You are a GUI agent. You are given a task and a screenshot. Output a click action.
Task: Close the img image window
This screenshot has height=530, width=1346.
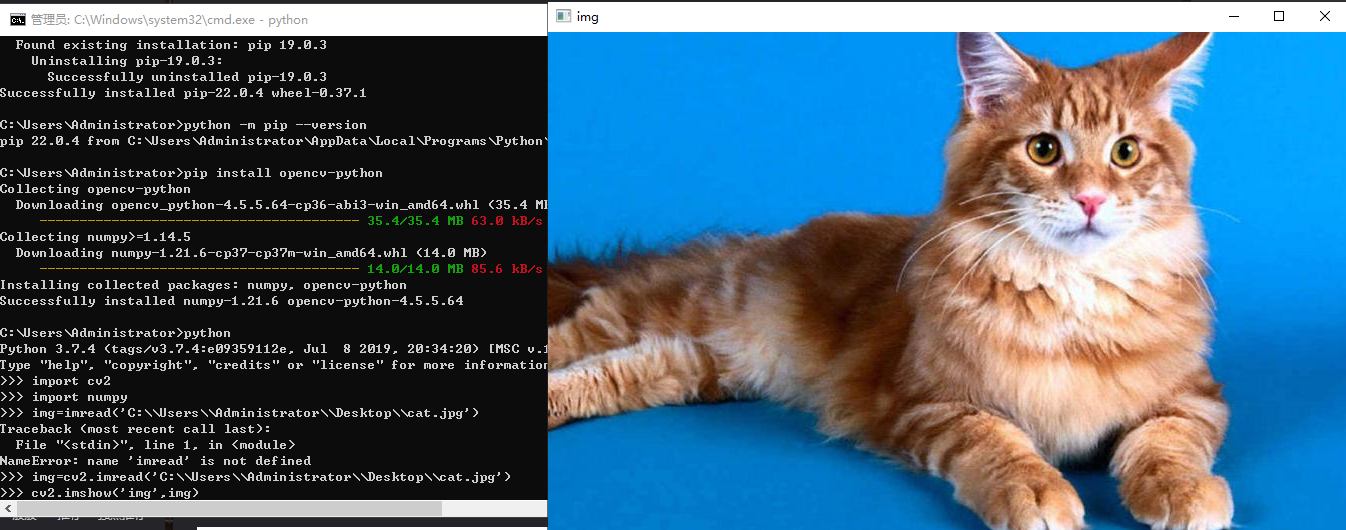[1324, 16]
